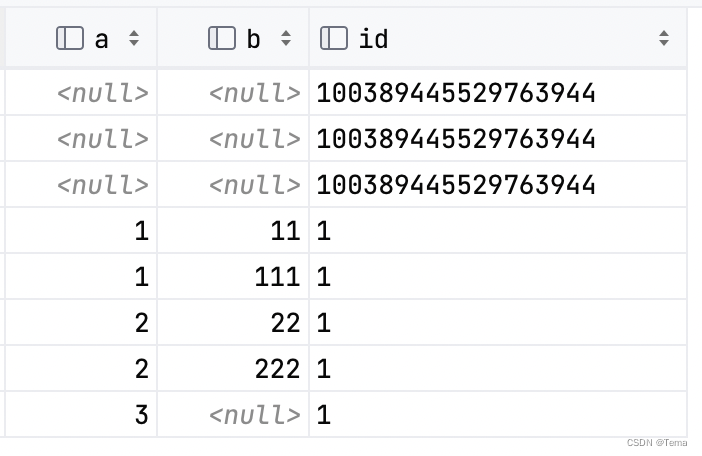Select the b cell with value 222
Image resolution: width=702 pixels, height=456 pixels.
(233, 369)
